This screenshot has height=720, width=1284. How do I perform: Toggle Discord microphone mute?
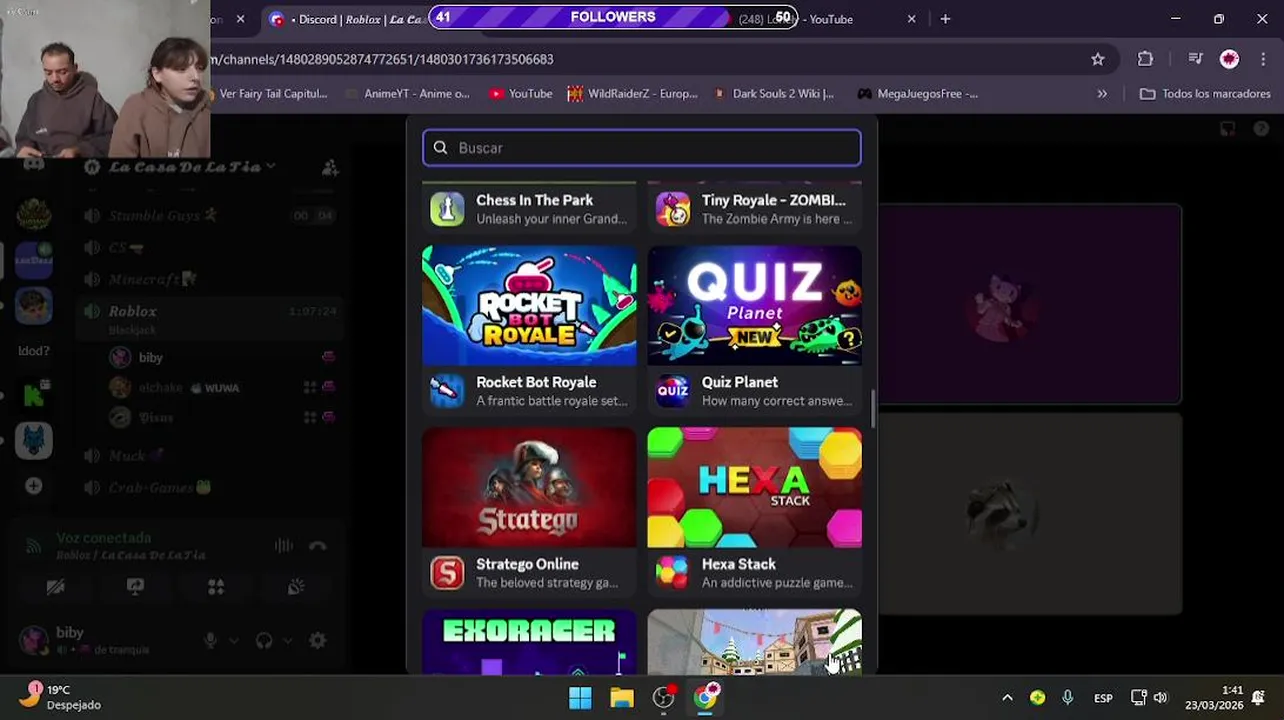[x=210, y=640]
